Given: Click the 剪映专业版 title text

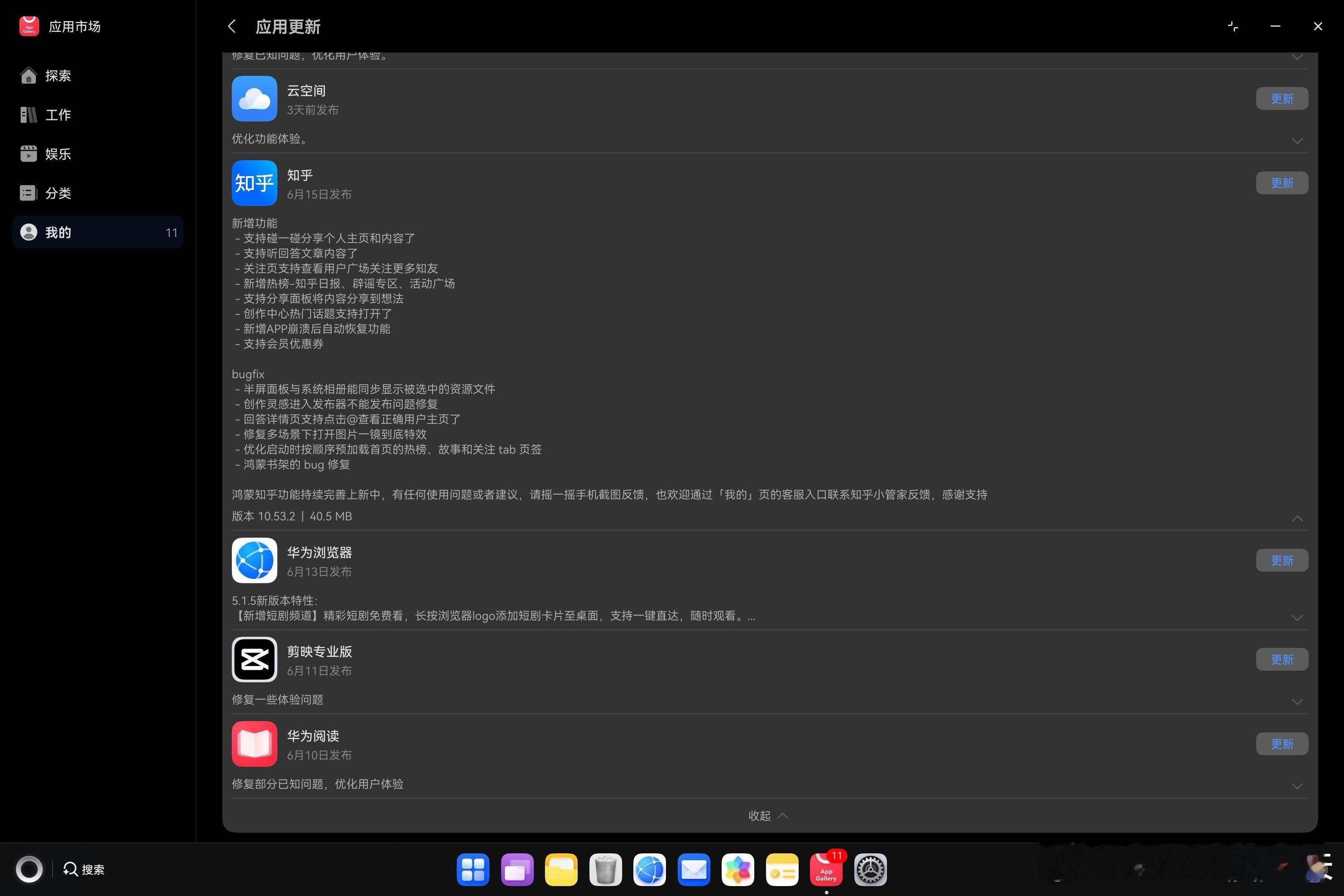Looking at the screenshot, I should point(320,651).
